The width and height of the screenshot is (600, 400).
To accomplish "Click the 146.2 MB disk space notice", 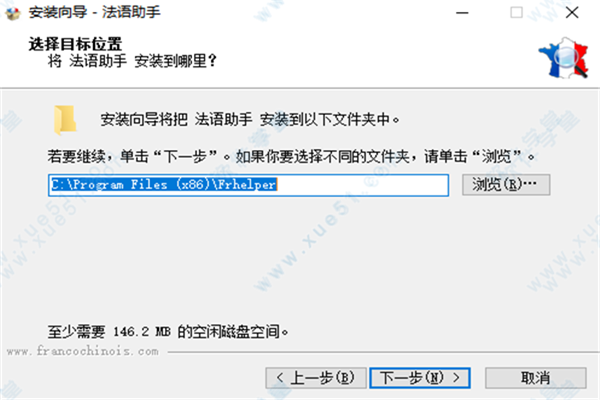I will click(168, 331).
